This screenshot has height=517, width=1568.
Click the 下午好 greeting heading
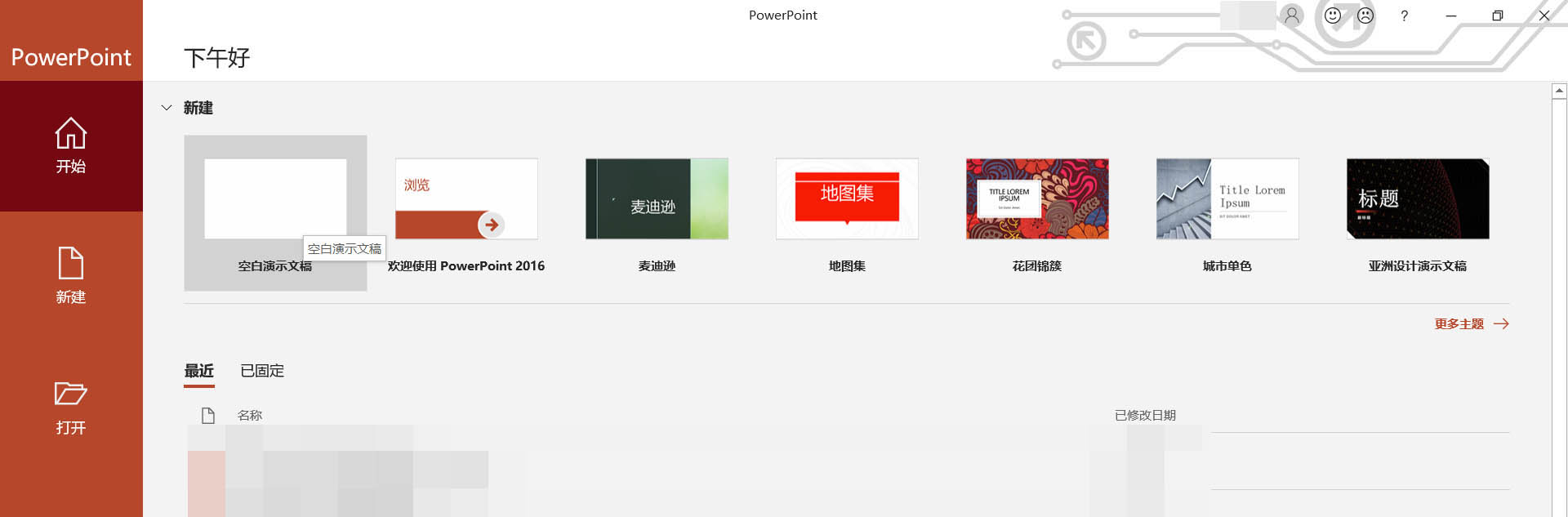pos(216,58)
